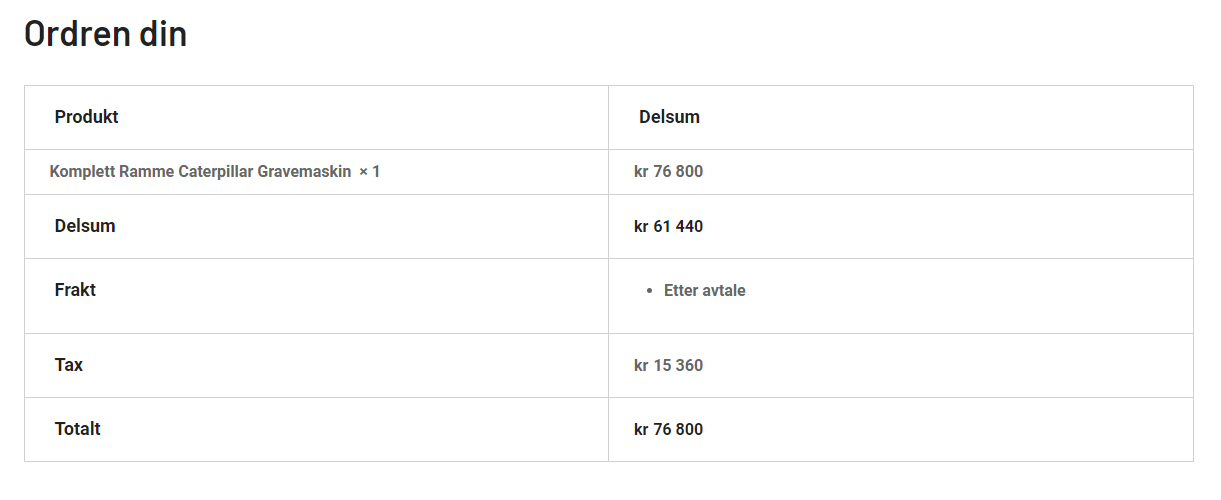Viewport: 1221px width, 500px height.
Task: Click the subtotal amount kr 61 440
Action: (668, 227)
